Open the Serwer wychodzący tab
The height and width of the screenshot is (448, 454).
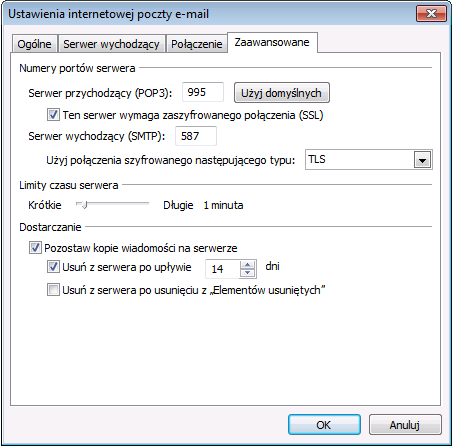point(112,44)
